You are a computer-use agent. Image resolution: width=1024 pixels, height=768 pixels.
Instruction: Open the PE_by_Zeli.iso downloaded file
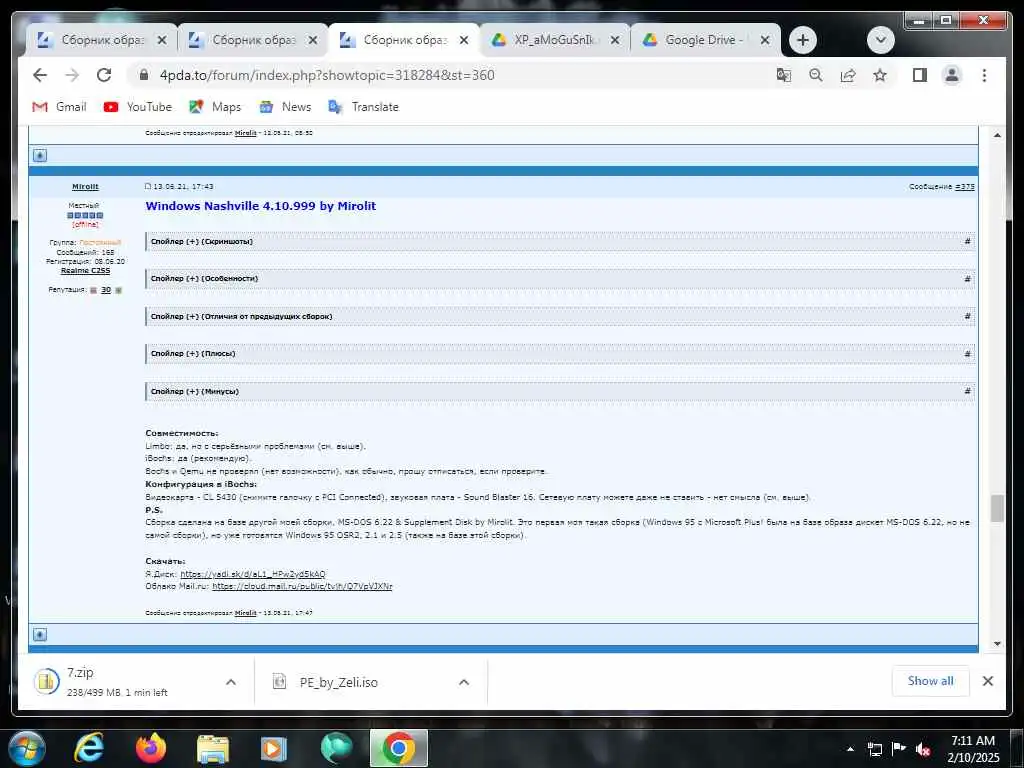coord(338,682)
